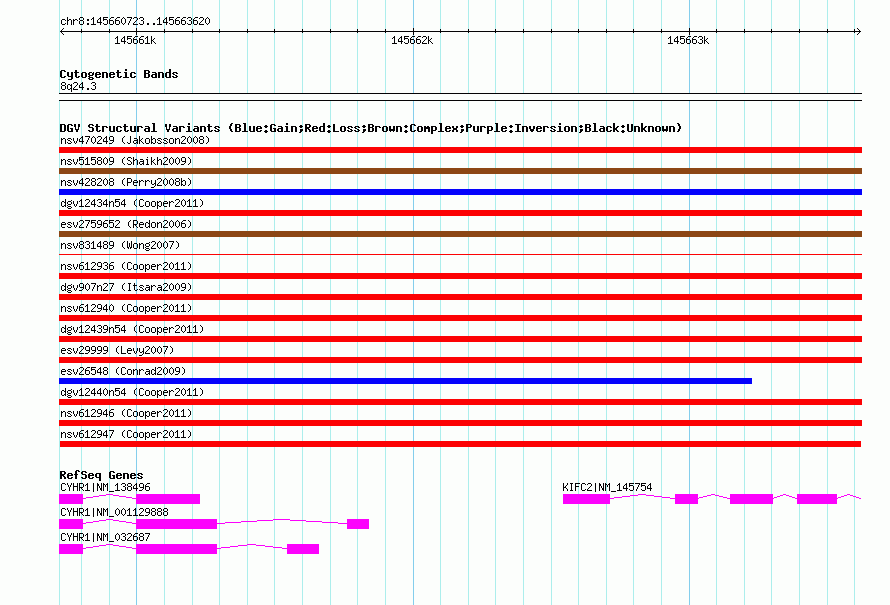Image resolution: width=890 pixels, height=605 pixels.
Task: Click the red bar under nsv612947
Action: [460, 444]
